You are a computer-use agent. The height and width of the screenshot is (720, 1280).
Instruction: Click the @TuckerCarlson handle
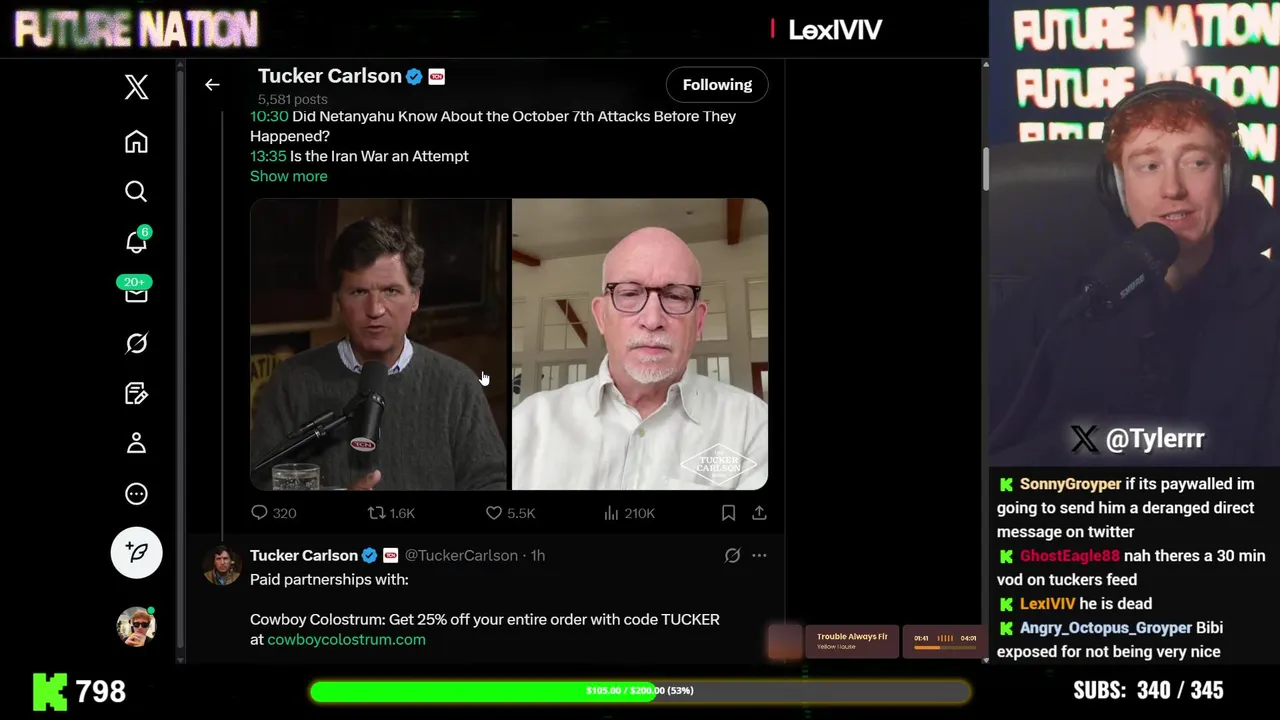click(x=461, y=555)
